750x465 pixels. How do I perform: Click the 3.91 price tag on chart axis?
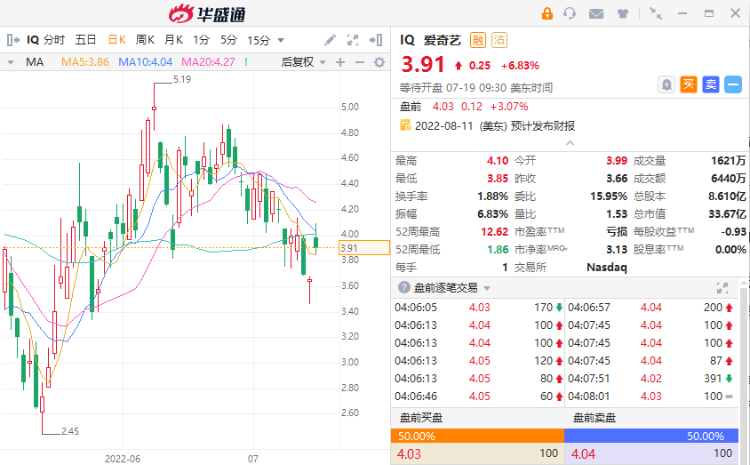pyautogui.click(x=364, y=248)
